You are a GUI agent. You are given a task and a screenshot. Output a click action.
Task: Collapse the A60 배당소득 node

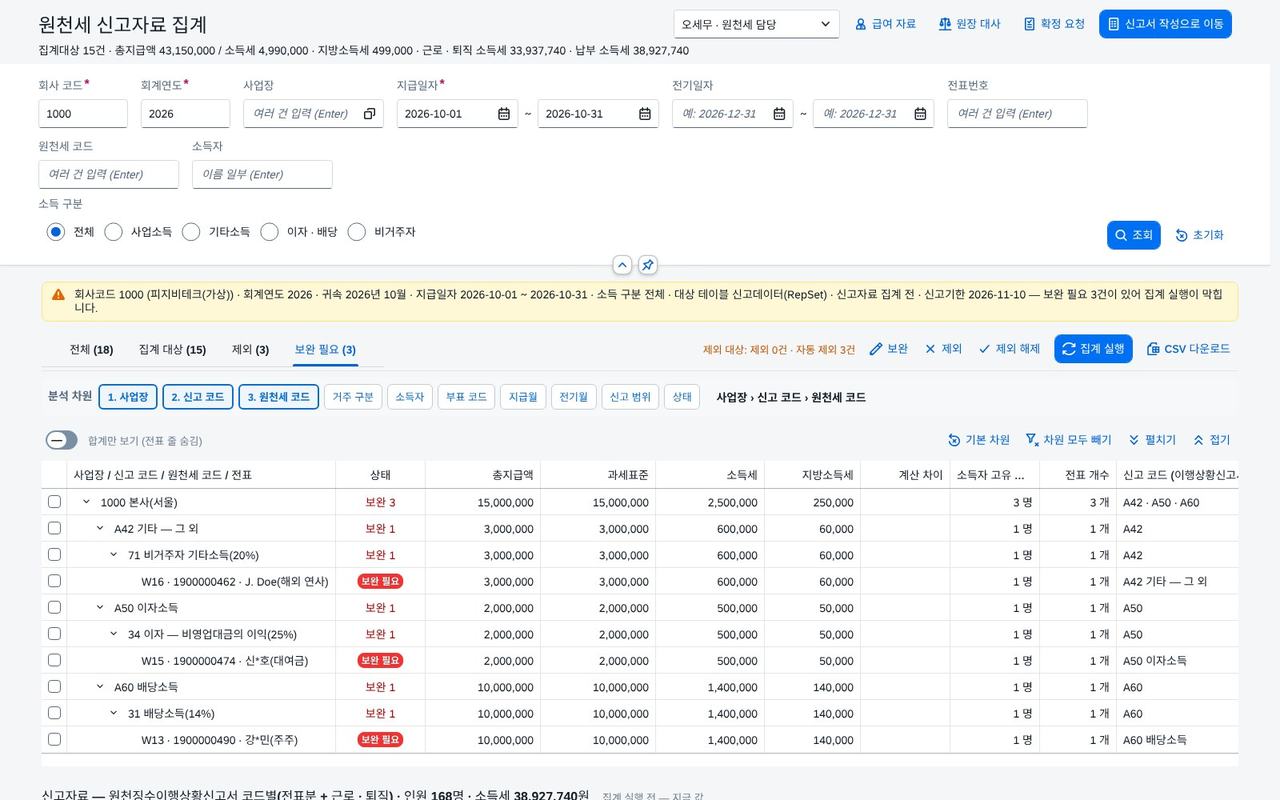coord(100,686)
